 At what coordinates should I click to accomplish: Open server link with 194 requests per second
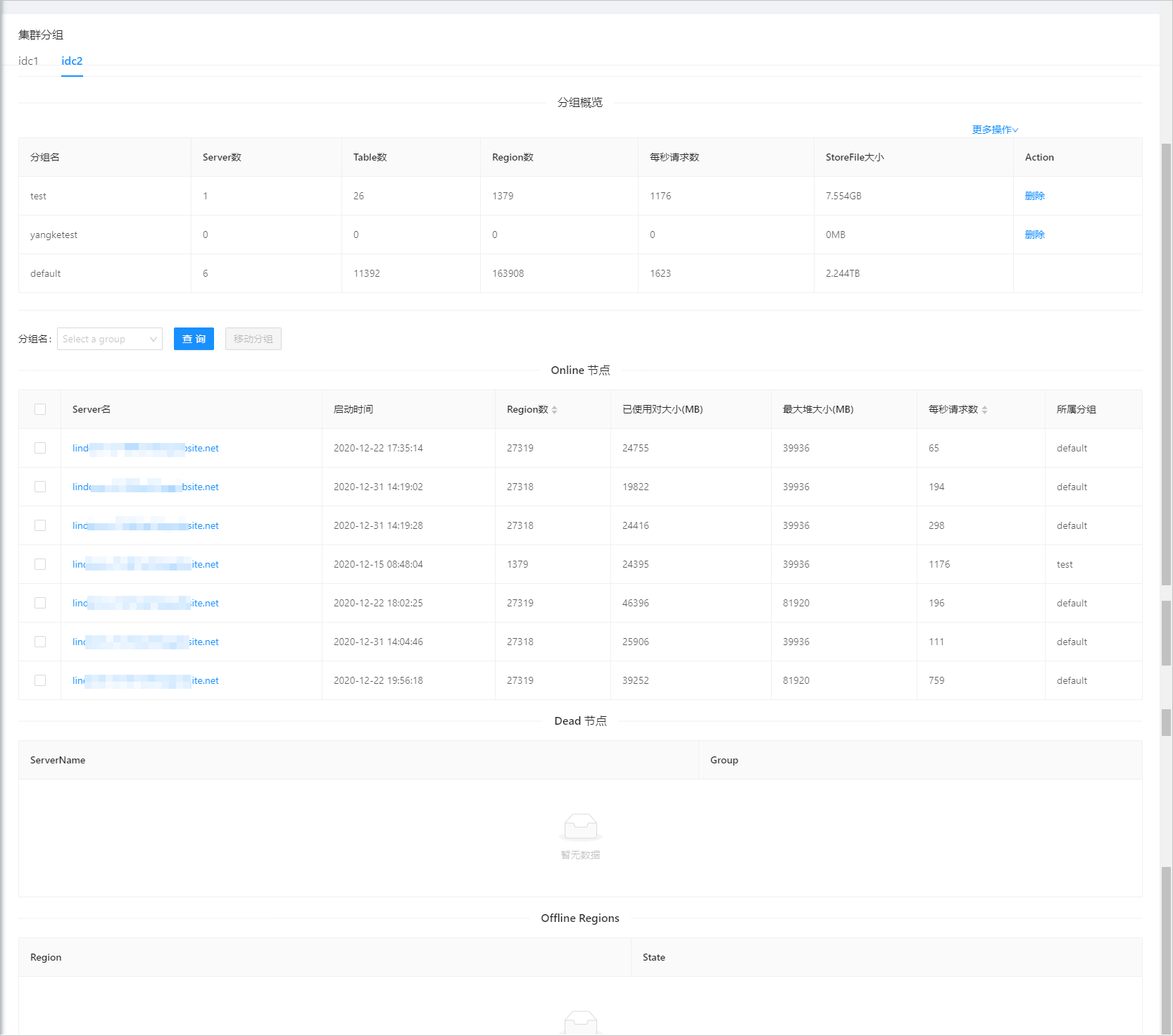[146, 487]
